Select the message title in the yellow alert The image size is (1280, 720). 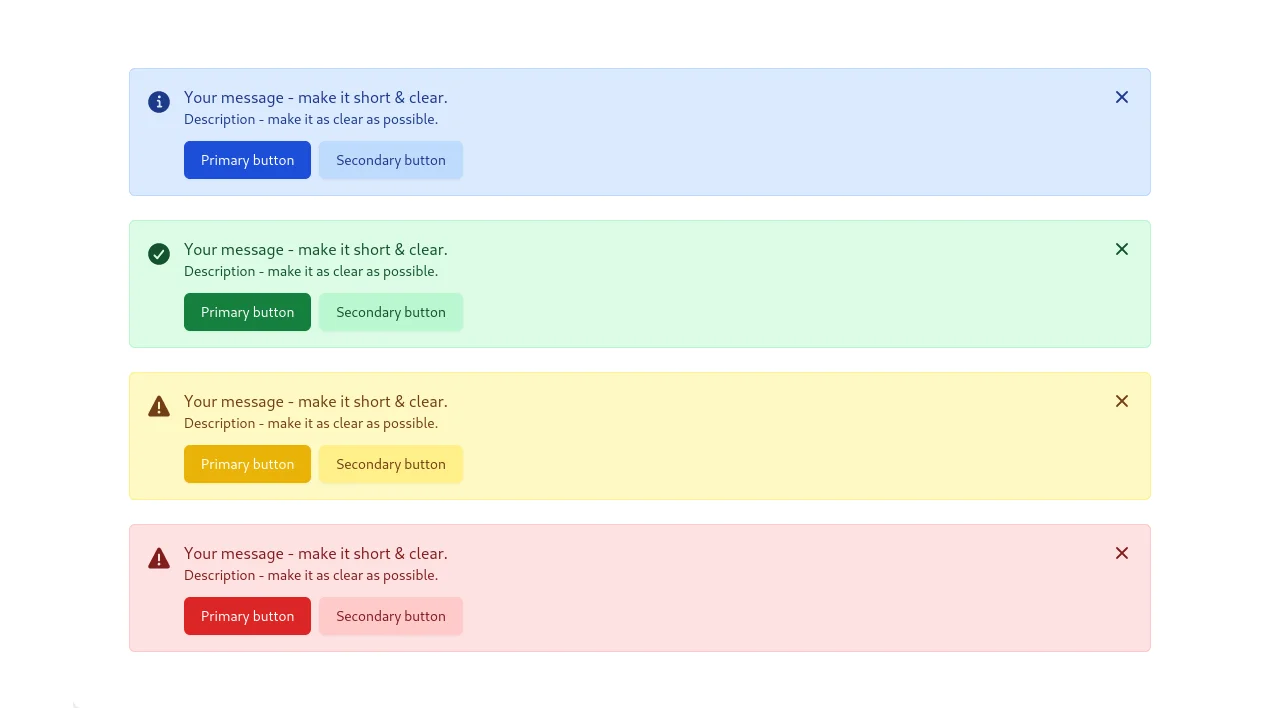[315, 401]
